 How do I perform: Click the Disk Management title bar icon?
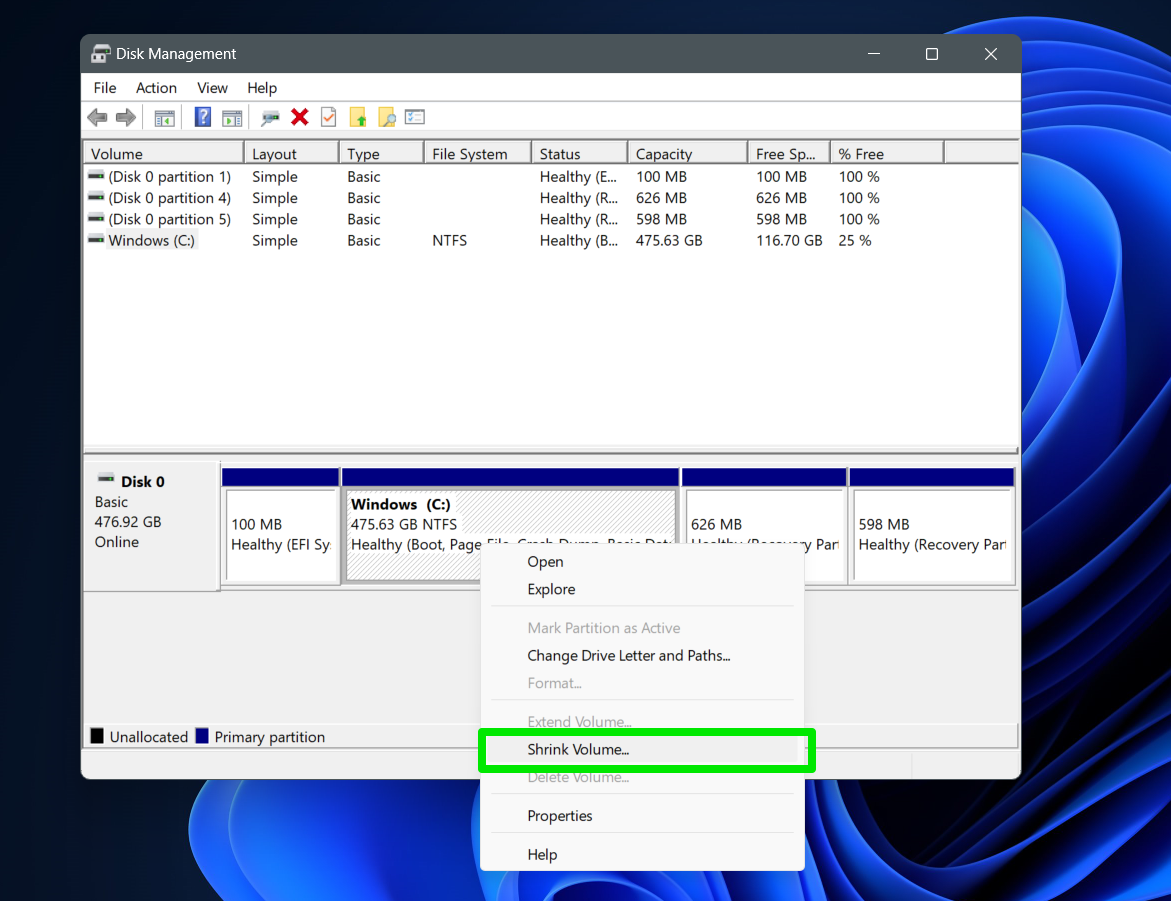pos(100,54)
